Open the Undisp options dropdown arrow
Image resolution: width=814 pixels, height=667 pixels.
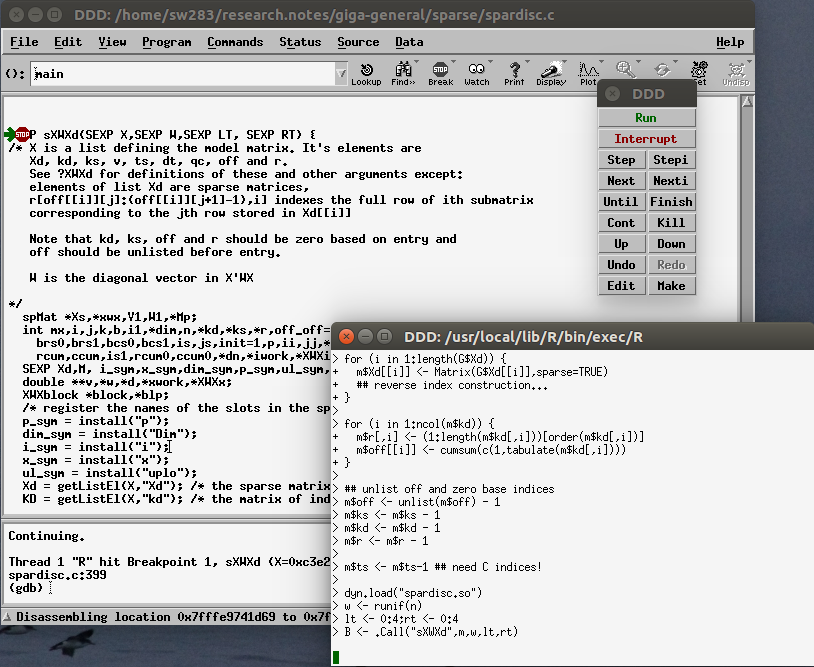click(x=749, y=62)
